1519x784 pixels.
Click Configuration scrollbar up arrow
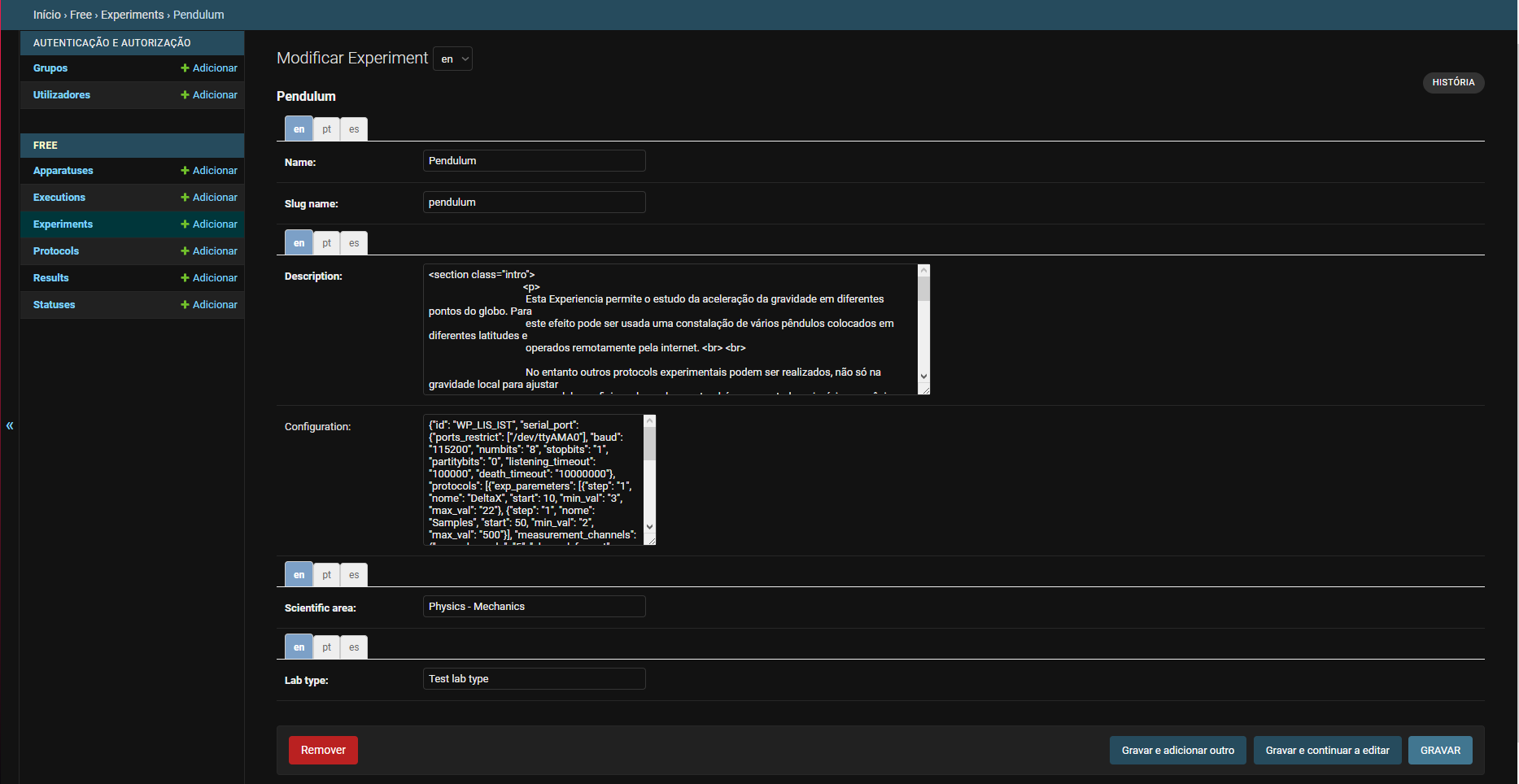pos(649,420)
